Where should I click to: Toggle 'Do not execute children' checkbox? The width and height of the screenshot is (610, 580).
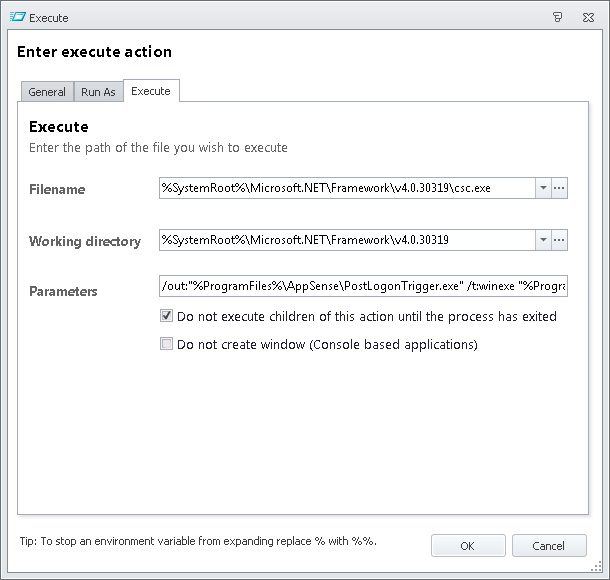(x=167, y=316)
